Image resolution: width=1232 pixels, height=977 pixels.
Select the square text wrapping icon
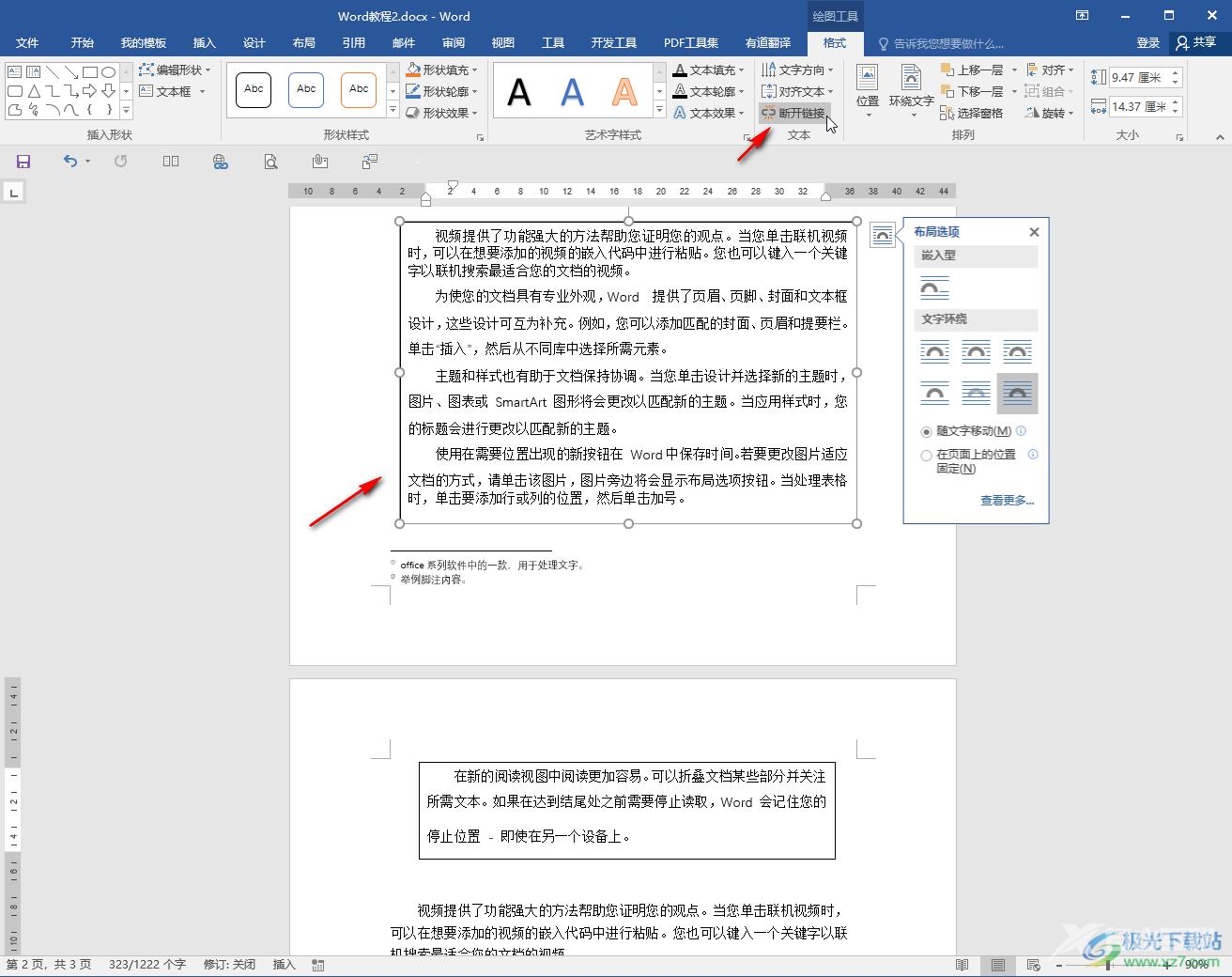[x=934, y=352]
